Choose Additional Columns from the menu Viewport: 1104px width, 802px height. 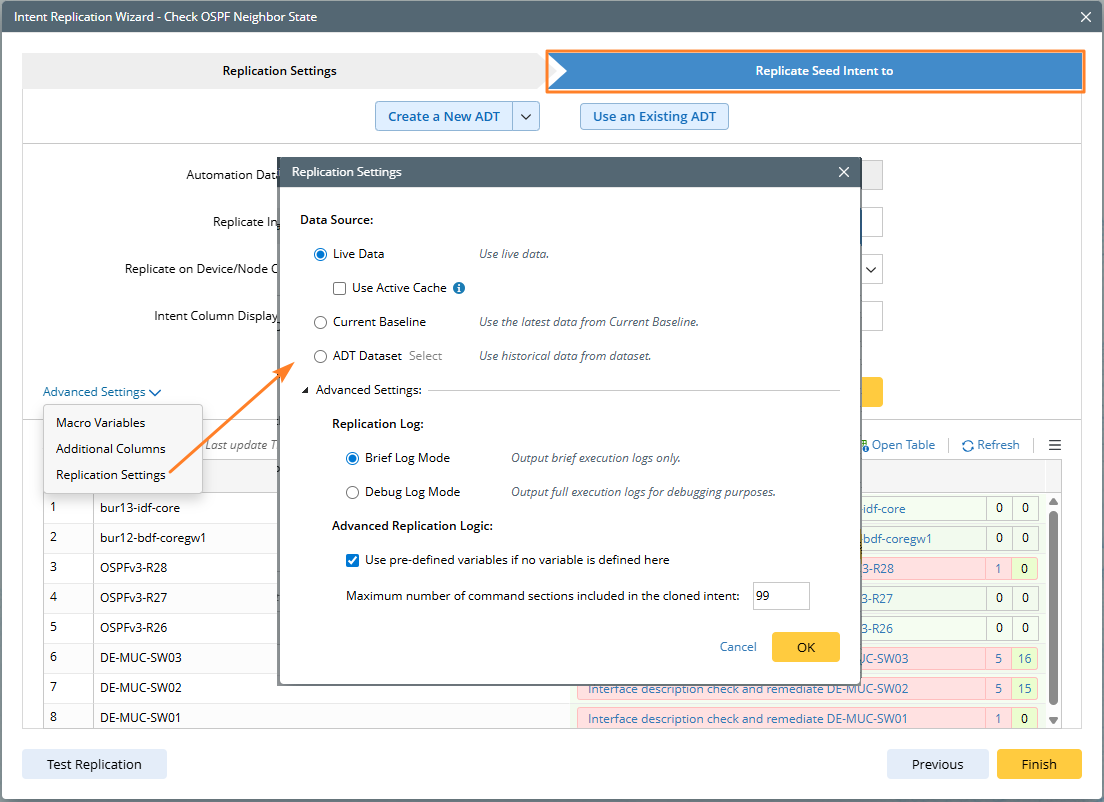pyautogui.click(x=111, y=449)
